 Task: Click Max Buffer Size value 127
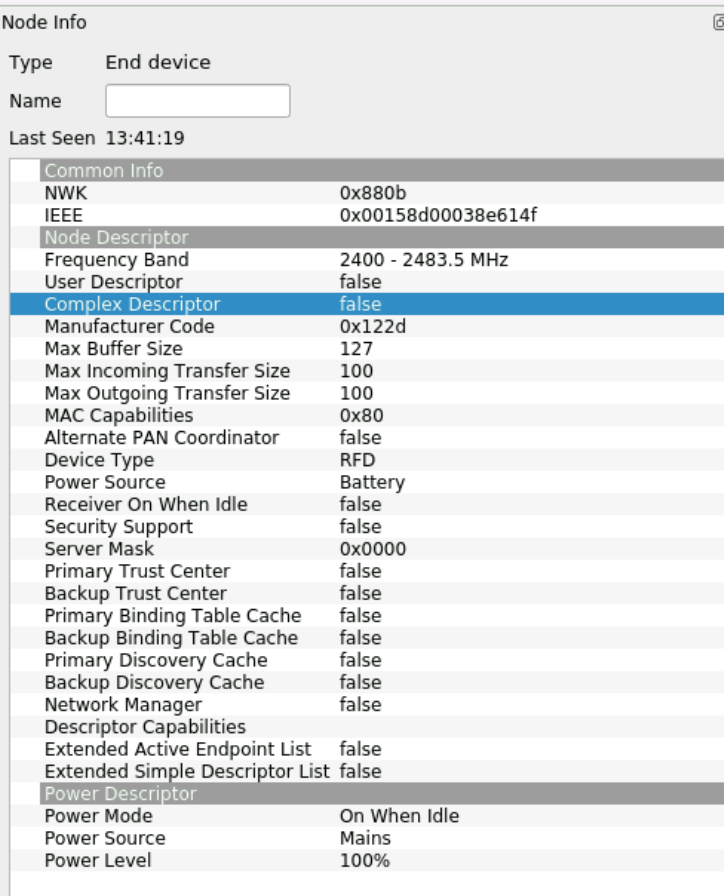tap(356, 349)
